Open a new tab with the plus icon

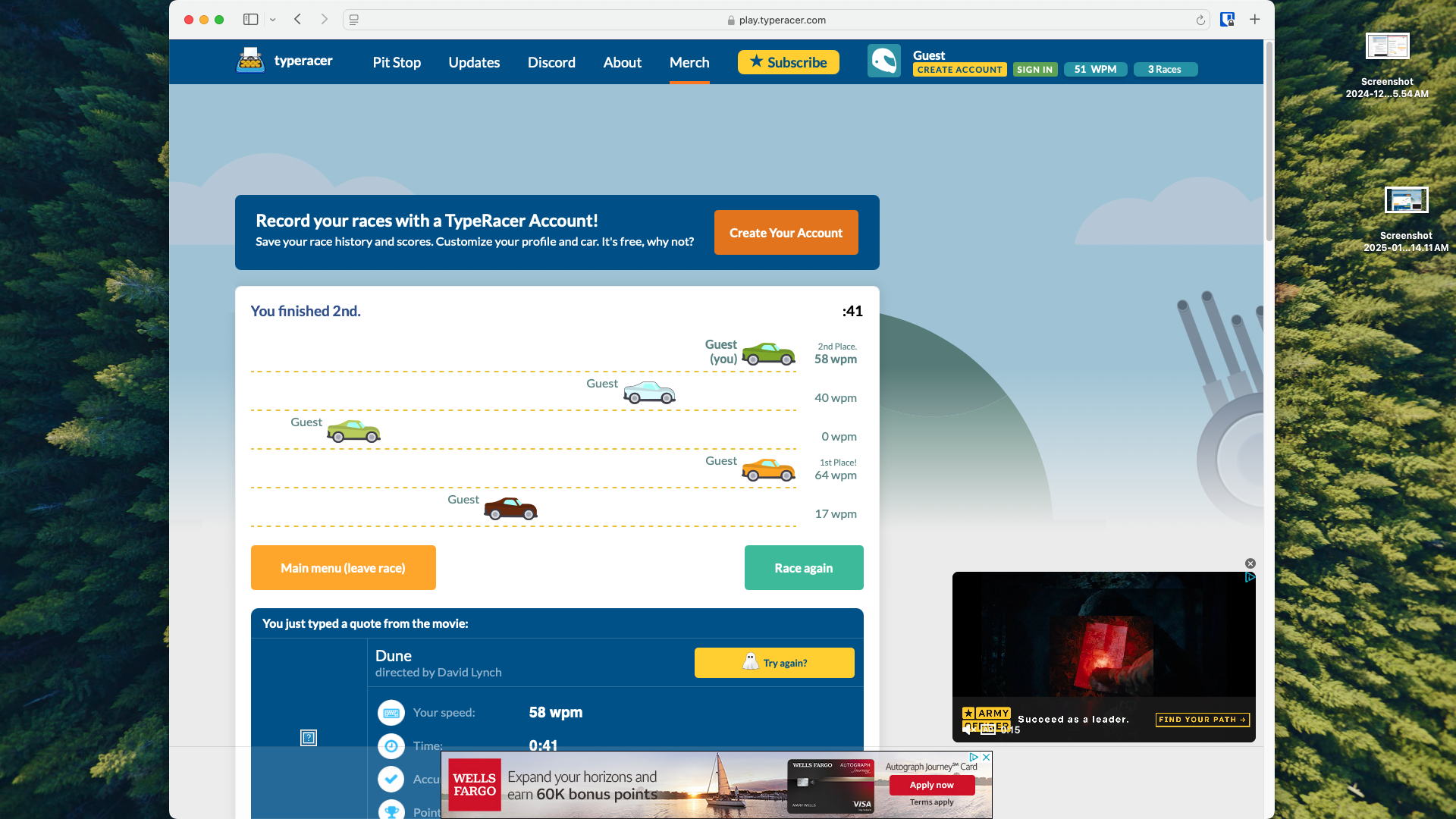click(1255, 20)
